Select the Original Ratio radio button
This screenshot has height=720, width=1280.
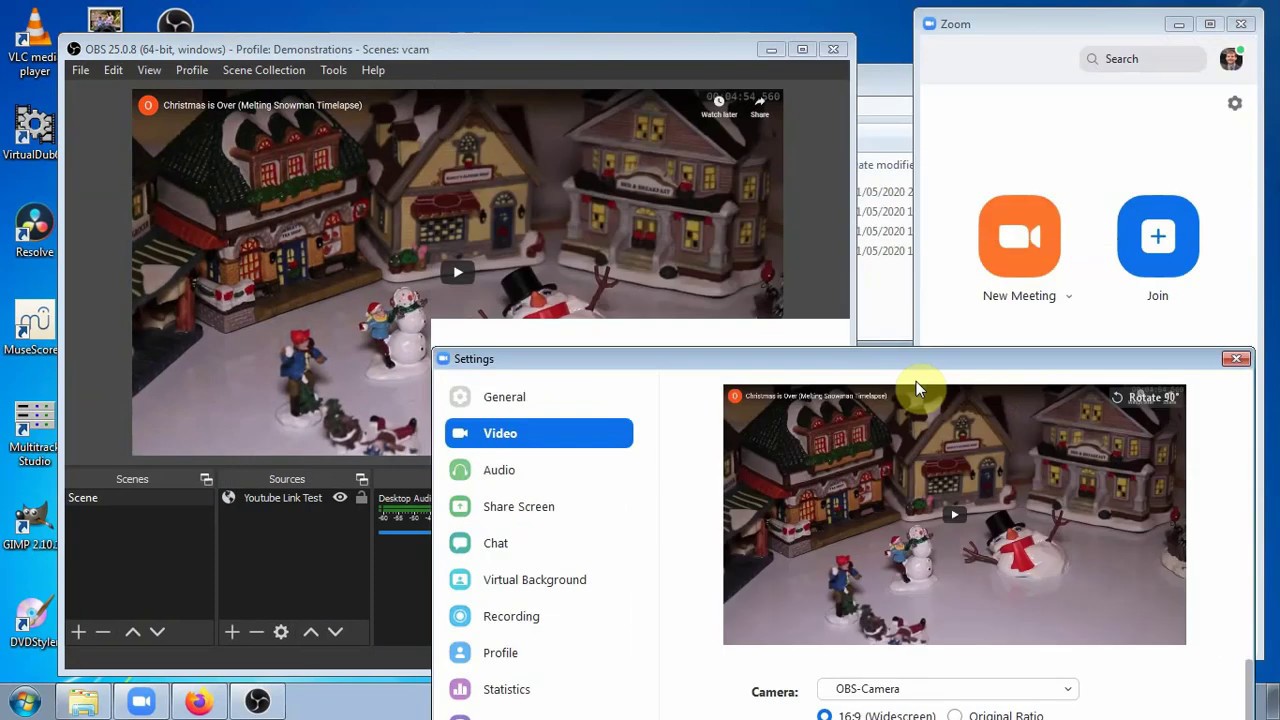tap(954, 716)
